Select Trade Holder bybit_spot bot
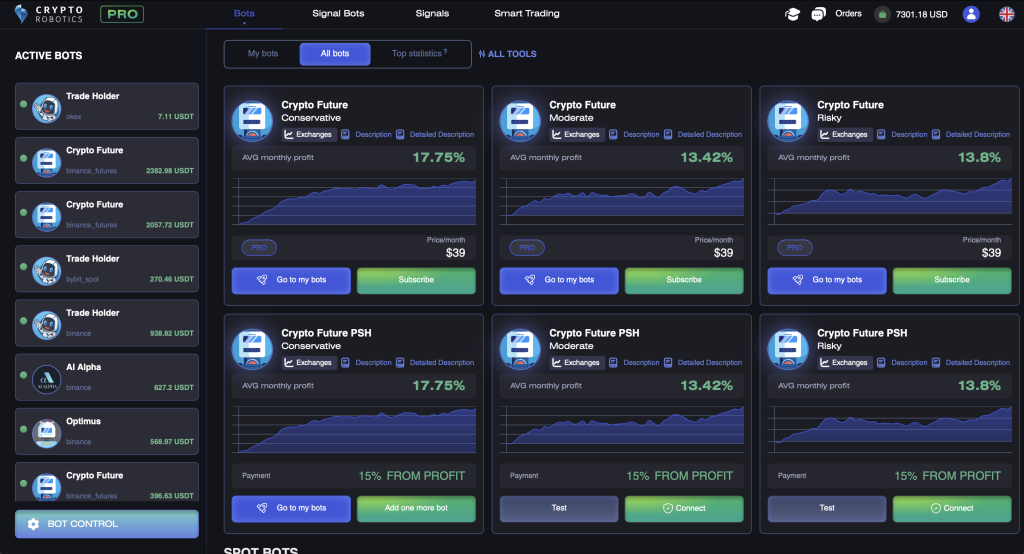The height and width of the screenshot is (554, 1024). point(106,269)
